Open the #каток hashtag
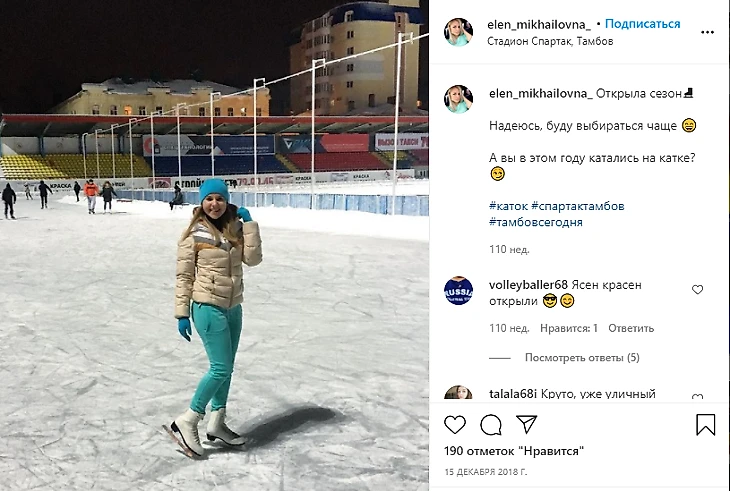This screenshot has width=730, height=491. (x=508, y=206)
